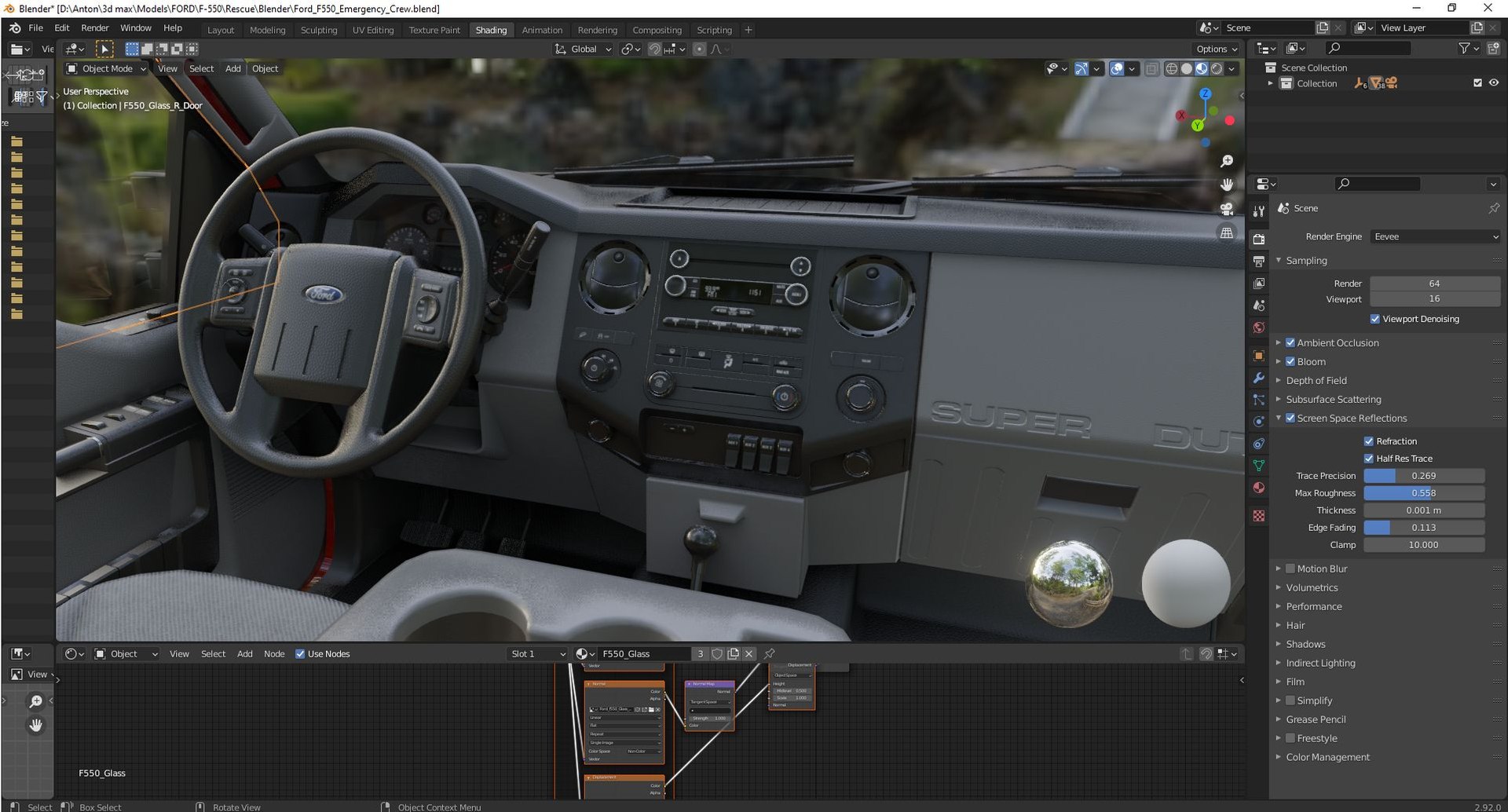
Task: Switch to the Layout workspace tab
Action: pos(221,31)
